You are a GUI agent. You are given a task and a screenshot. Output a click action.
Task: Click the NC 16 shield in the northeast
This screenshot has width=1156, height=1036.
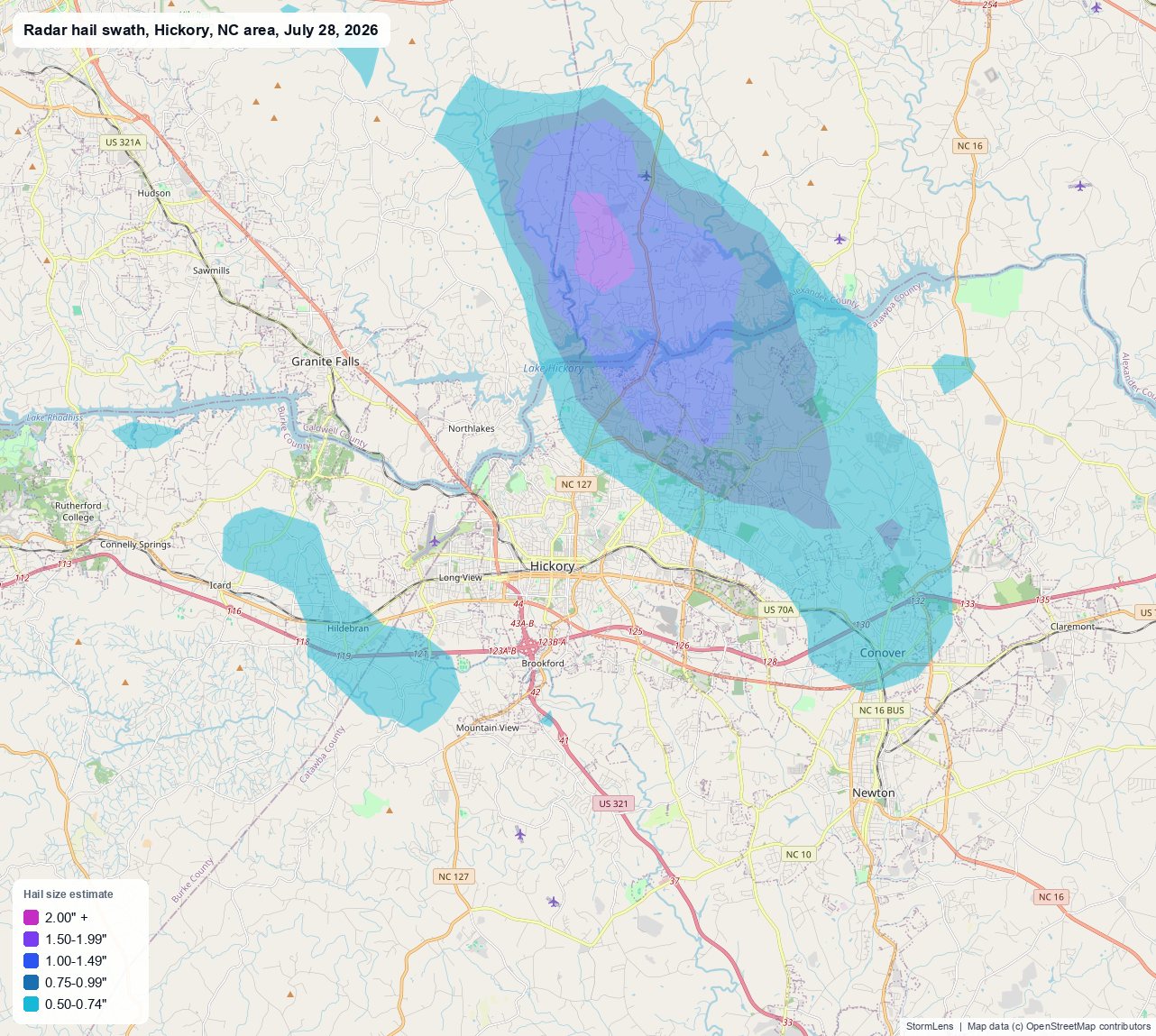tap(970, 146)
